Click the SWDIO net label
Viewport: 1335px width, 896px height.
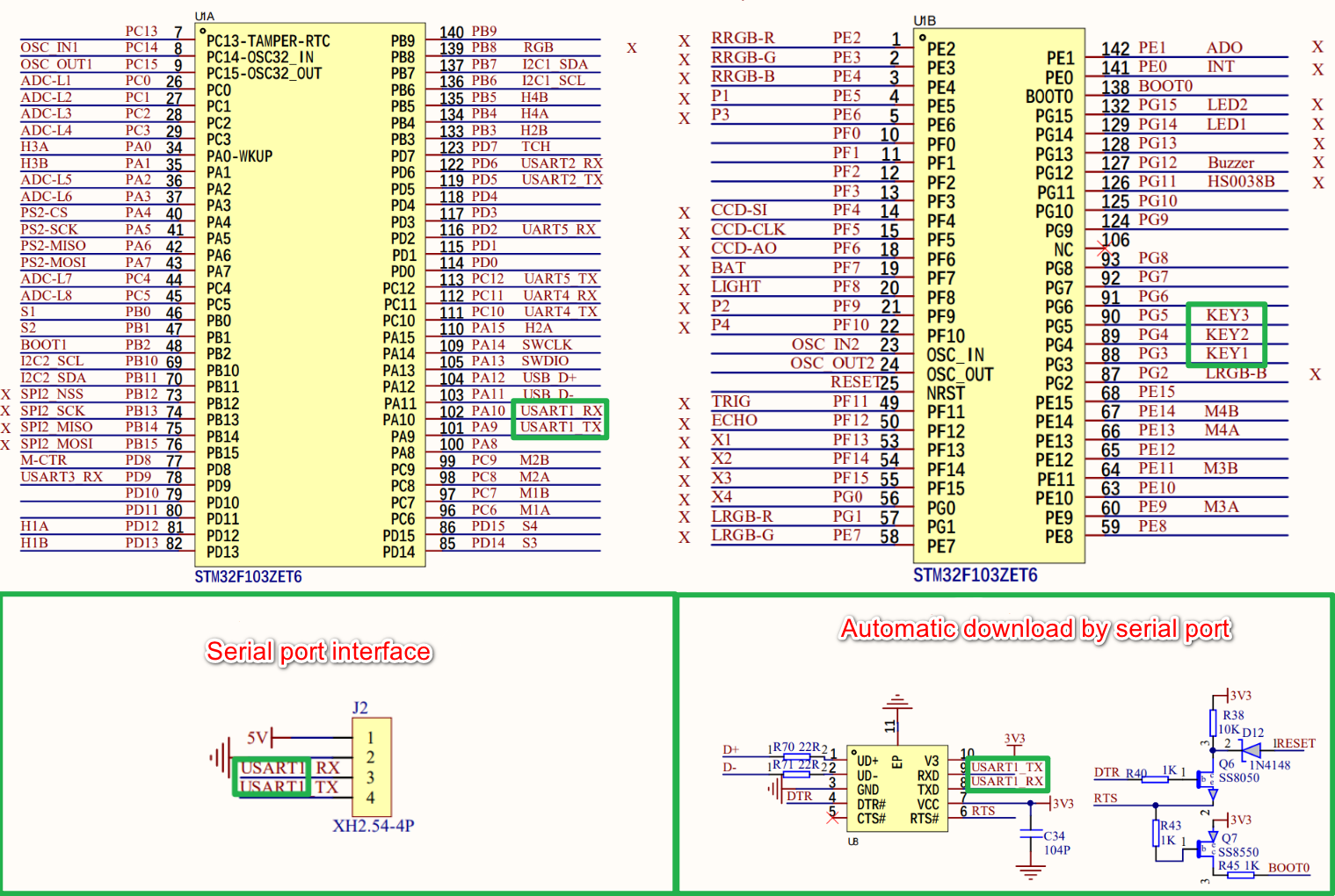[545, 361]
